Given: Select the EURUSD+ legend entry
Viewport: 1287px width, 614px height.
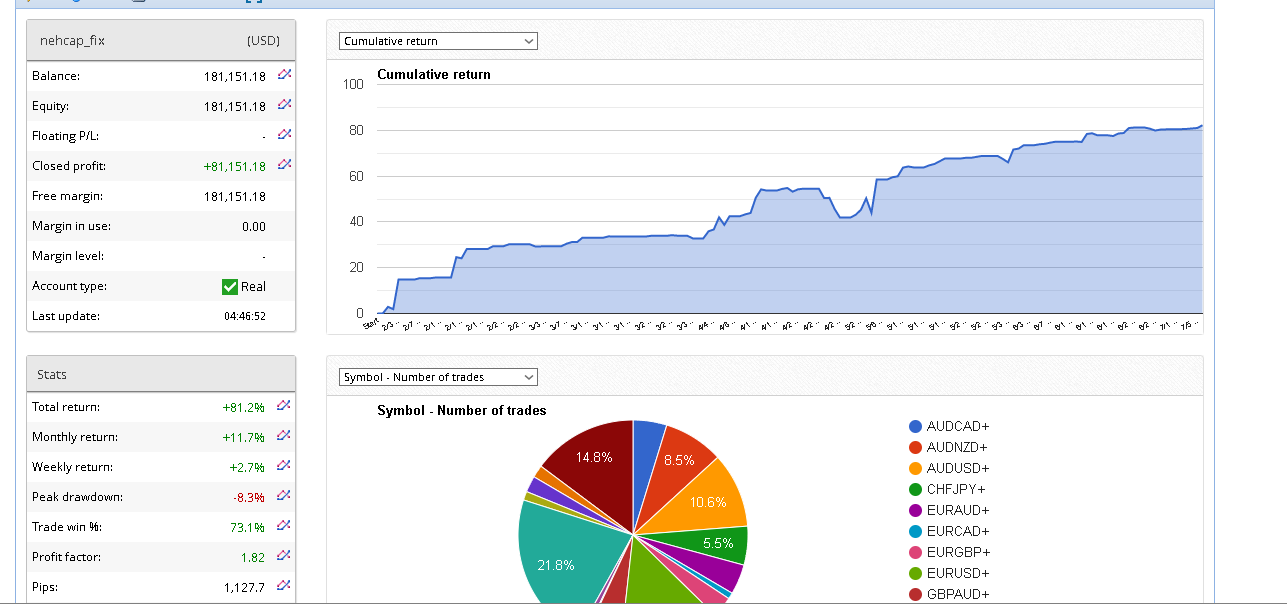Looking at the screenshot, I should coord(957,574).
